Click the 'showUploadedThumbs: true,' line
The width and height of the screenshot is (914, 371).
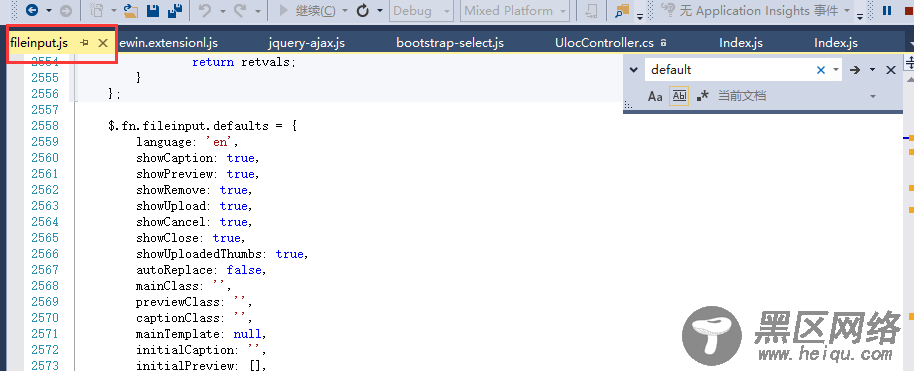222,254
